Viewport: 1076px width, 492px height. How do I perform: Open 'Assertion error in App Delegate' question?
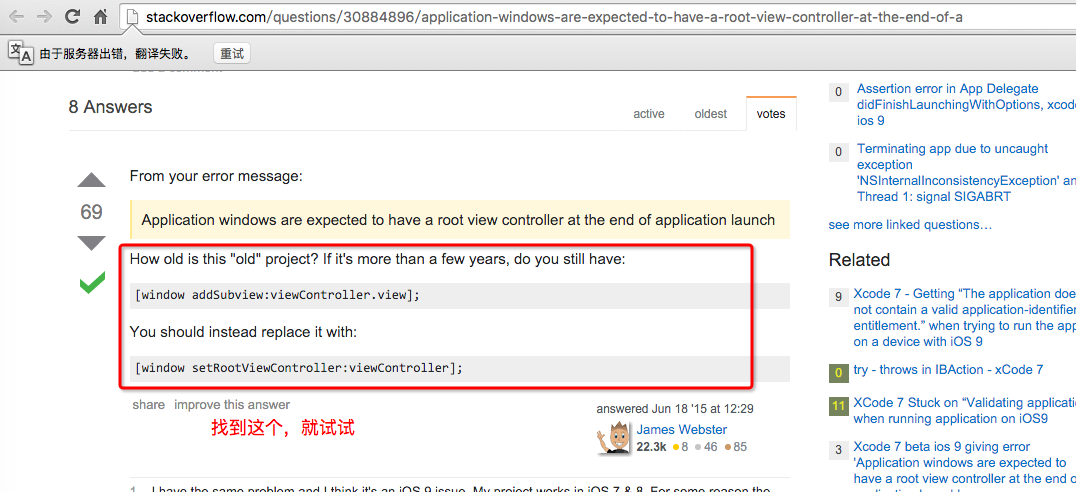click(966, 104)
